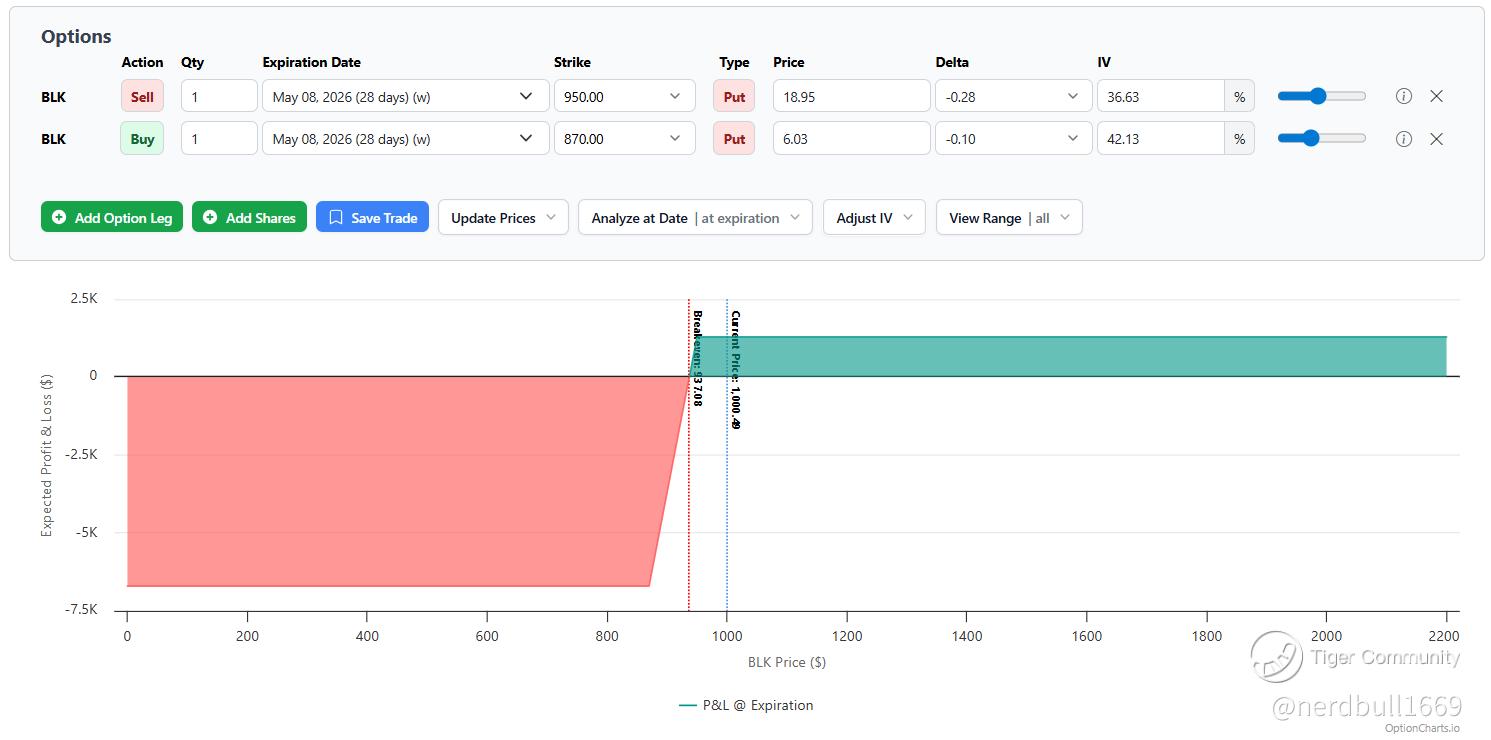Edit the 42.13 IV field

pos(1161,139)
